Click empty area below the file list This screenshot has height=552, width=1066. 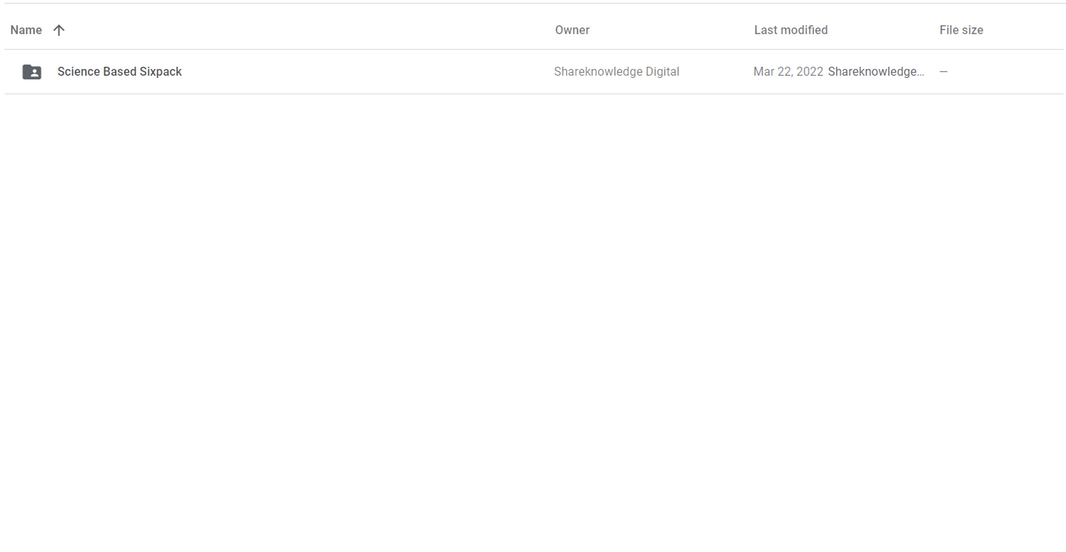tap(533, 320)
